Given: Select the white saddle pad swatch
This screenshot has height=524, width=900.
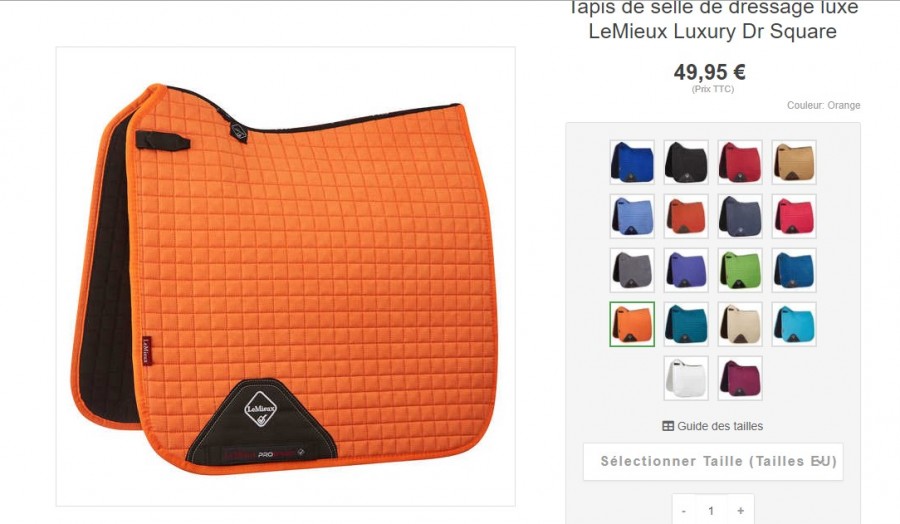Looking at the screenshot, I should pos(686,378).
